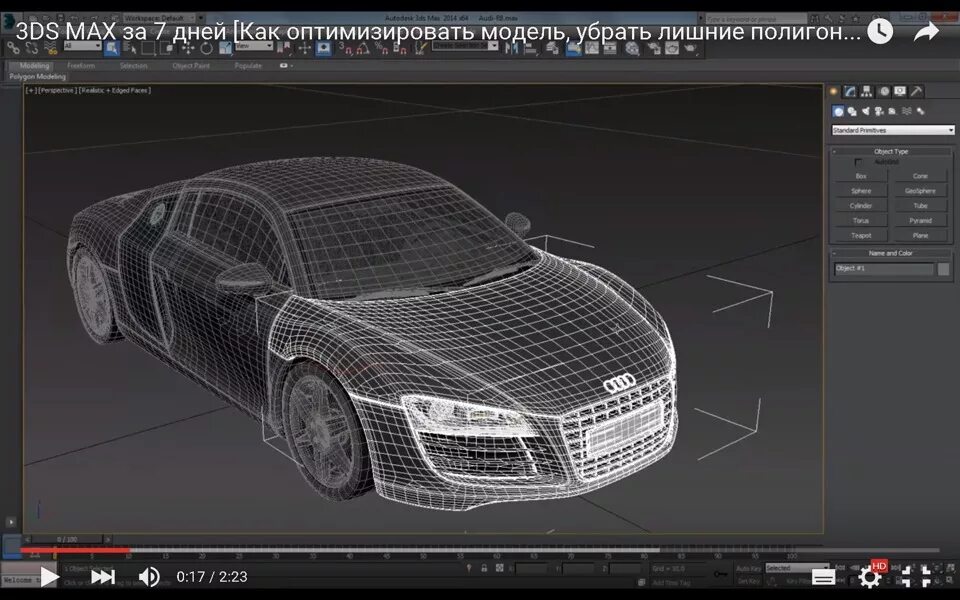
Task: Open the reference coordinate View dropdown
Action: [x=253, y=46]
